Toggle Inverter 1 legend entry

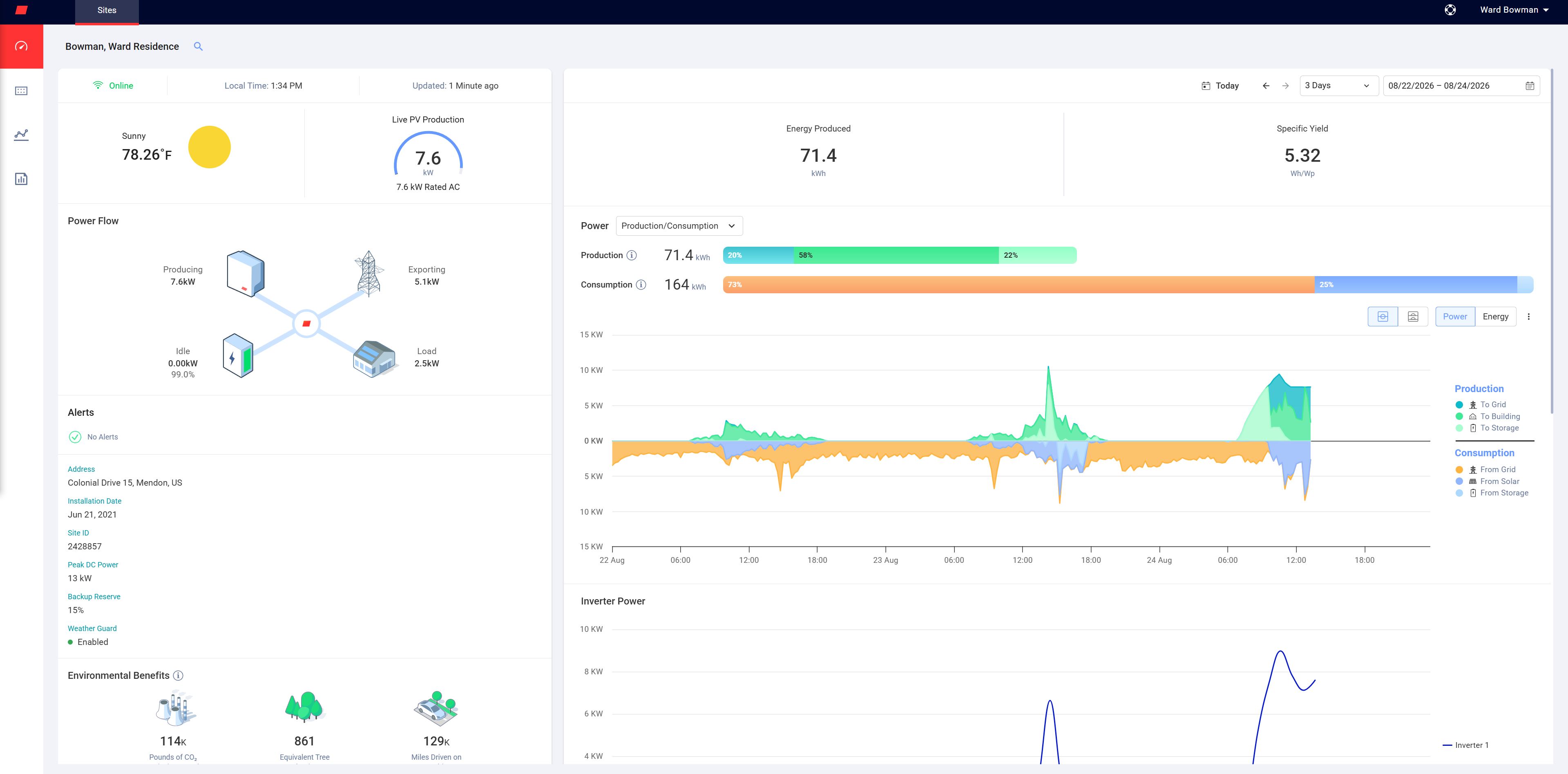coord(1465,745)
